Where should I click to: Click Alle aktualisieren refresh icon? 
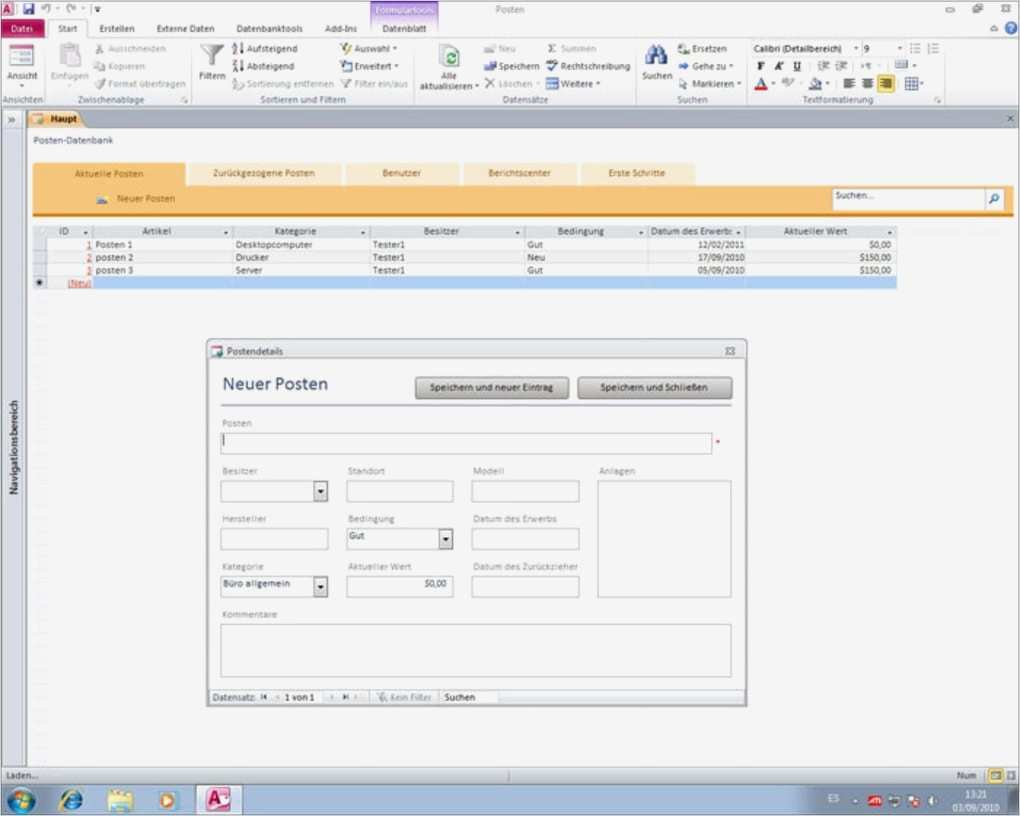pyautogui.click(x=449, y=57)
